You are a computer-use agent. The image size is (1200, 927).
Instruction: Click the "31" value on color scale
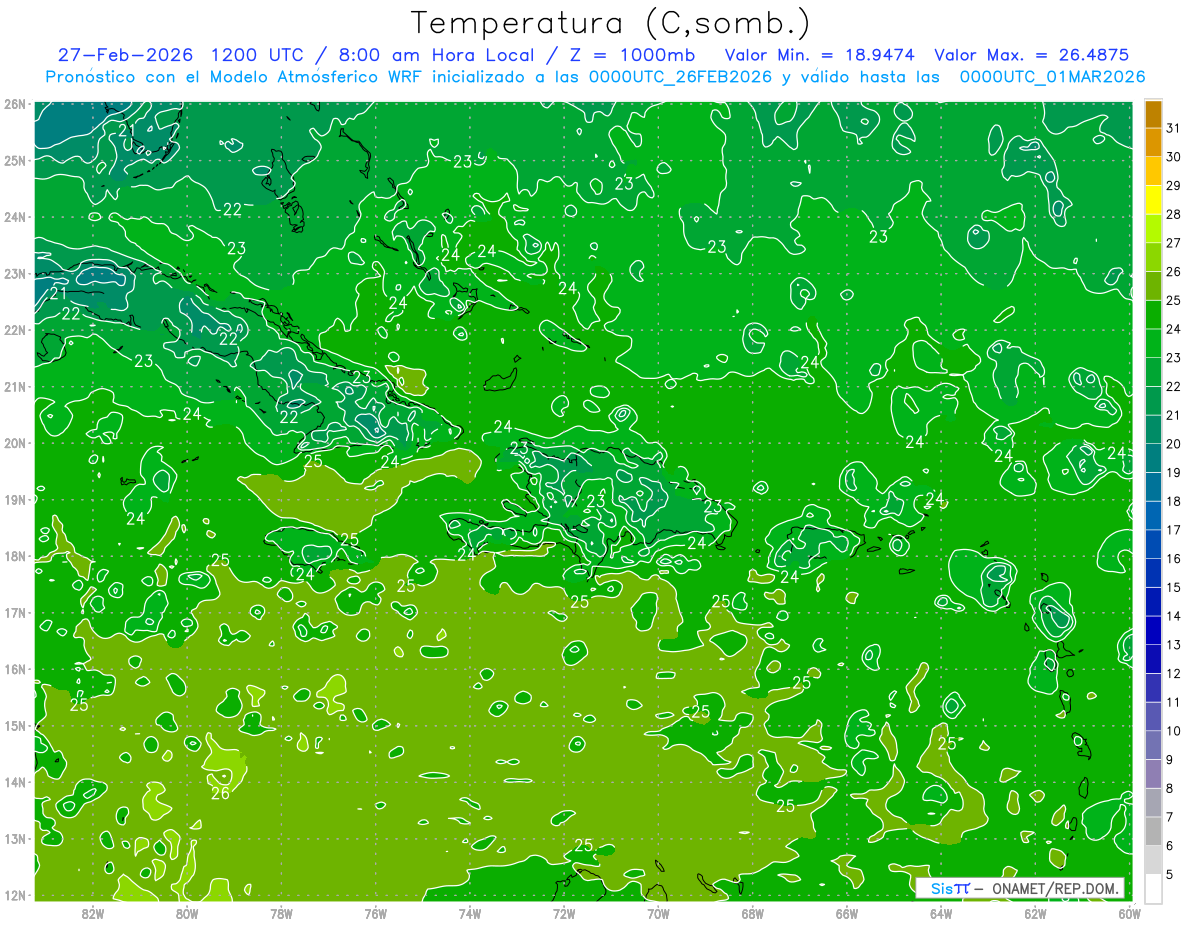pyautogui.click(x=1173, y=128)
